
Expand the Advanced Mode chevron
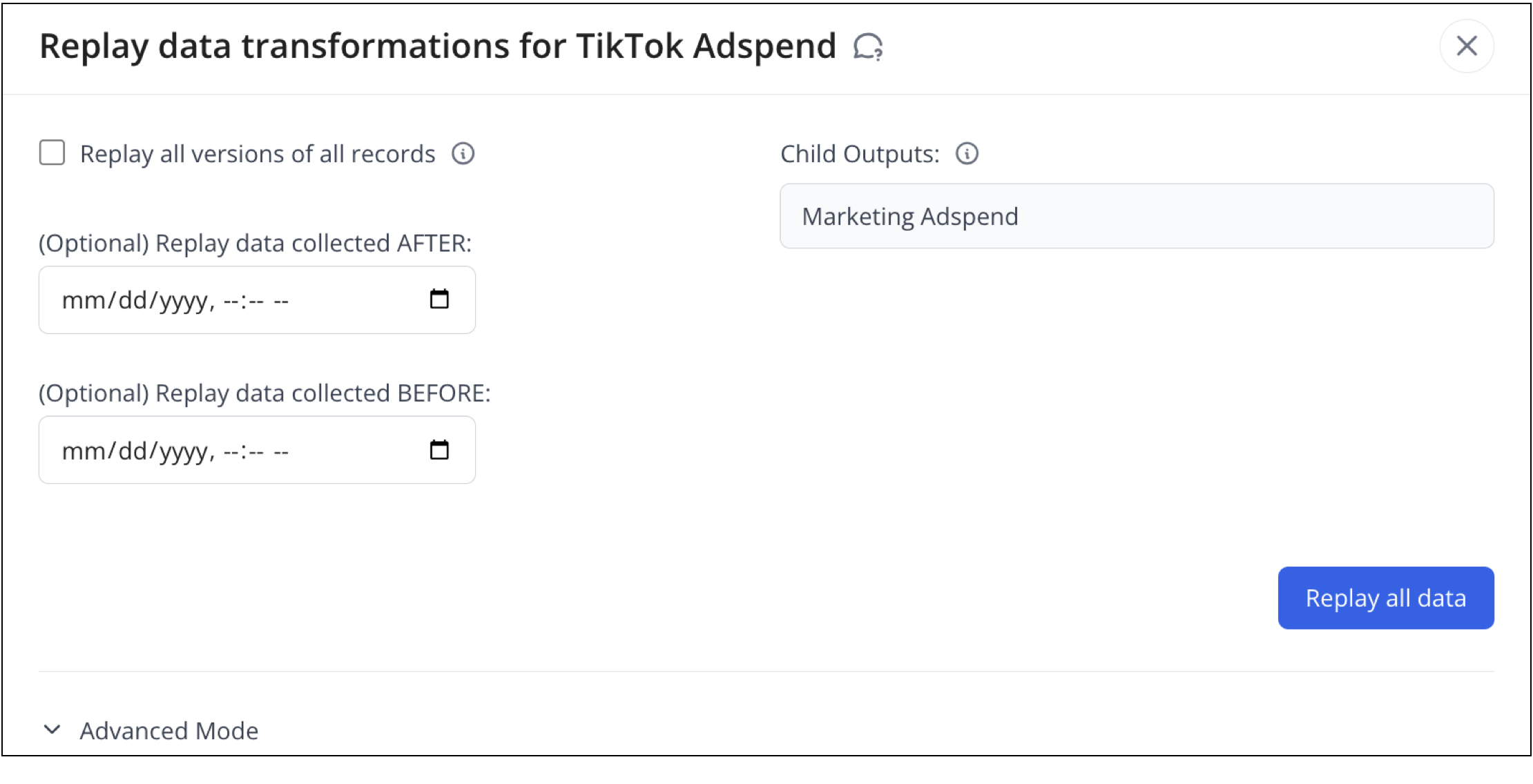pos(52,729)
